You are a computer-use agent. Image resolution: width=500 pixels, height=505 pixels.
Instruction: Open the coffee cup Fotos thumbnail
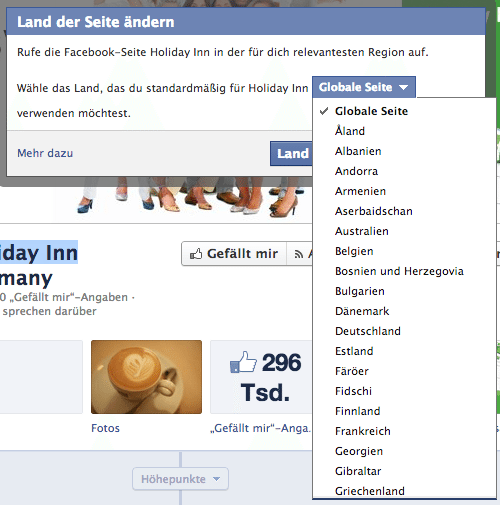tap(146, 377)
